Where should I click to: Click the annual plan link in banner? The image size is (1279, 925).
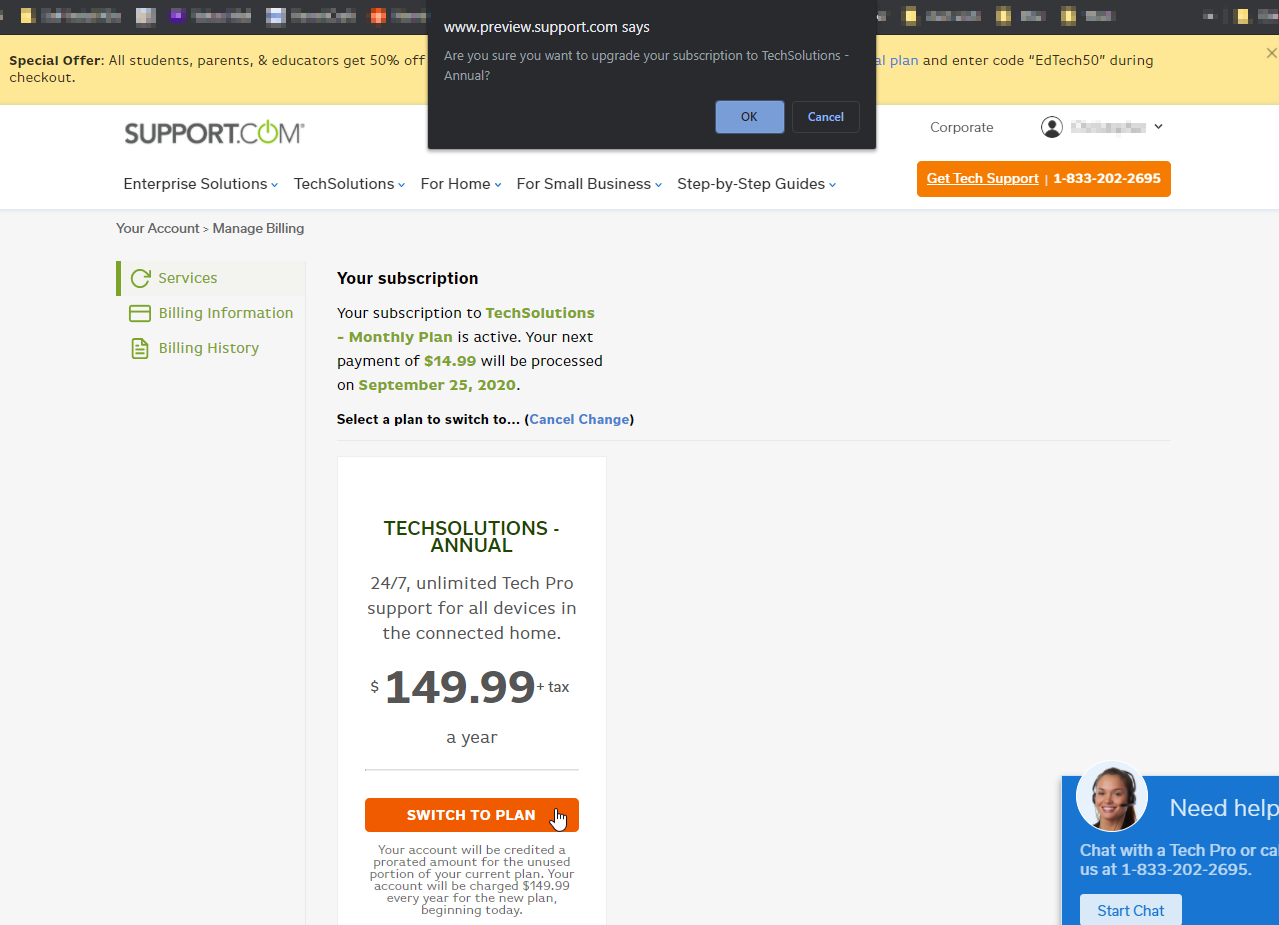tap(897, 60)
